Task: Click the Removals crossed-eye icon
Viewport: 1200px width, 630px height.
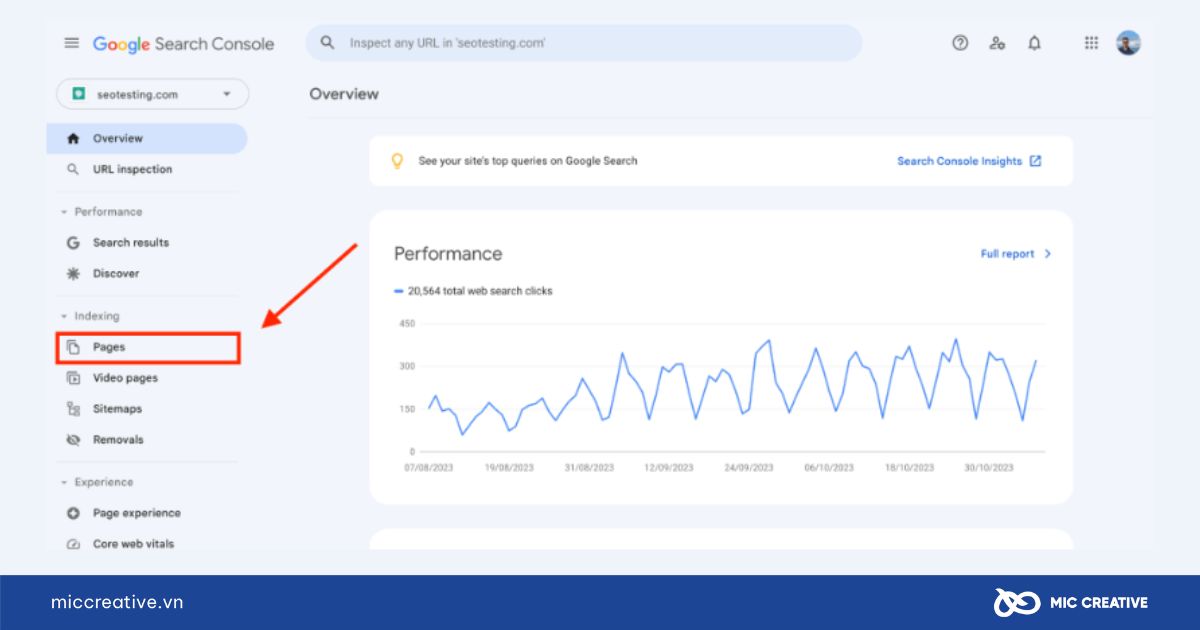Action: pyautogui.click(x=73, y=440)
